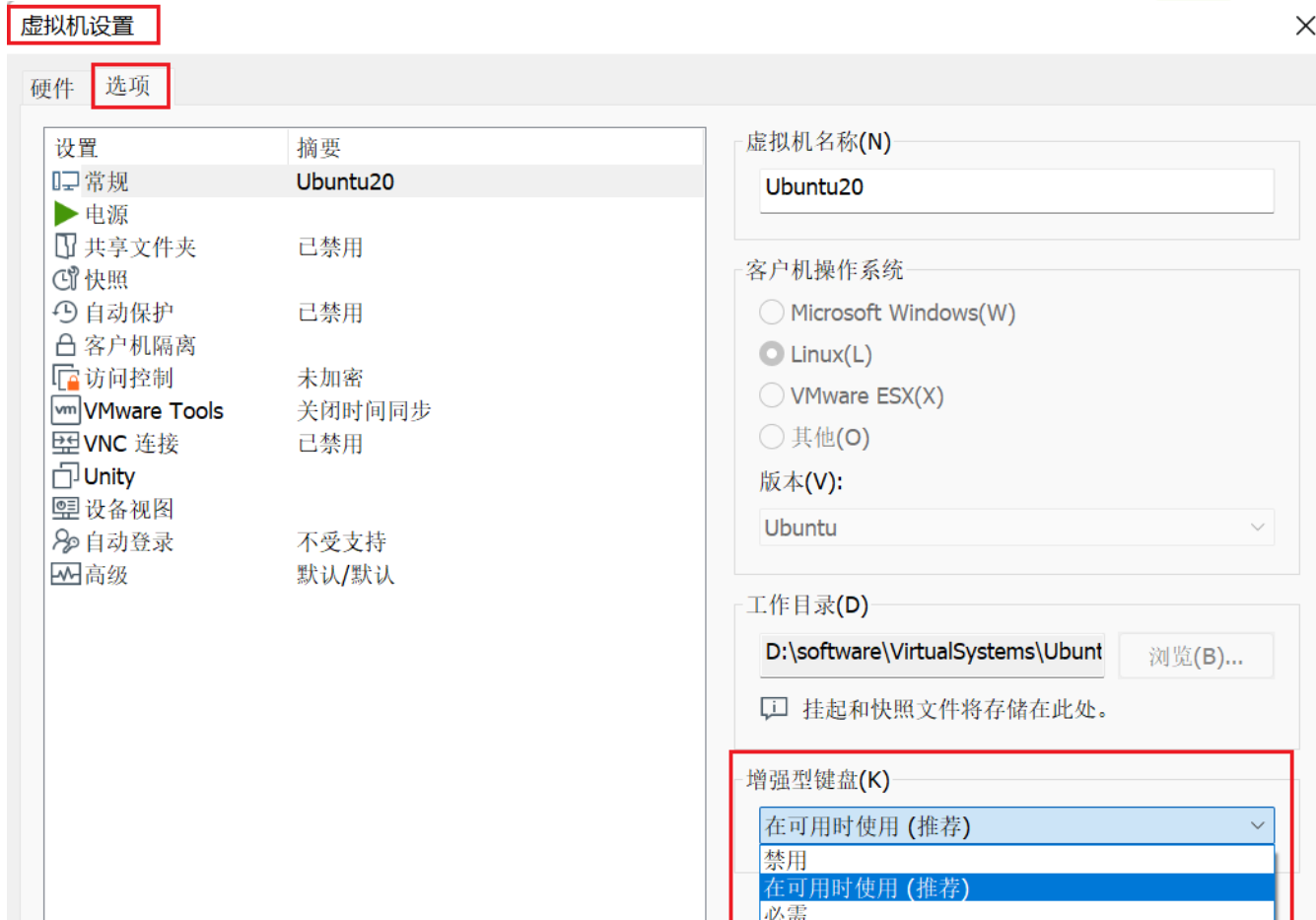Click the 未加密 summary text
The width and height of the screenshot is (1316, 920).
[330, 378]
